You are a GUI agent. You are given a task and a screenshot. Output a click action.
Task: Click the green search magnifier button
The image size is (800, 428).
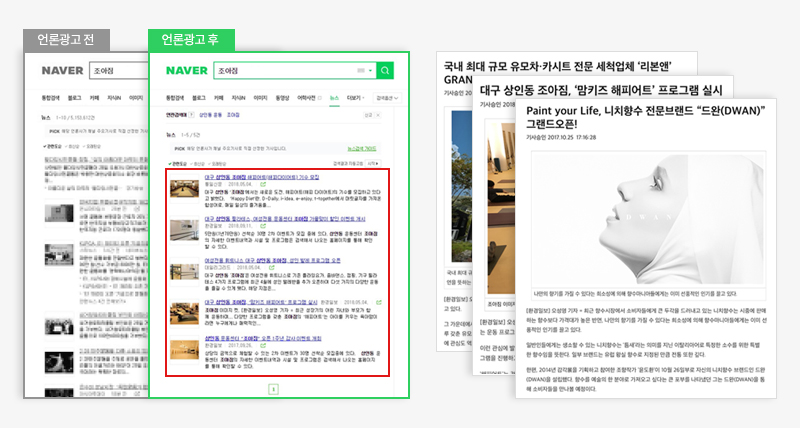click(x=385, y=70)
